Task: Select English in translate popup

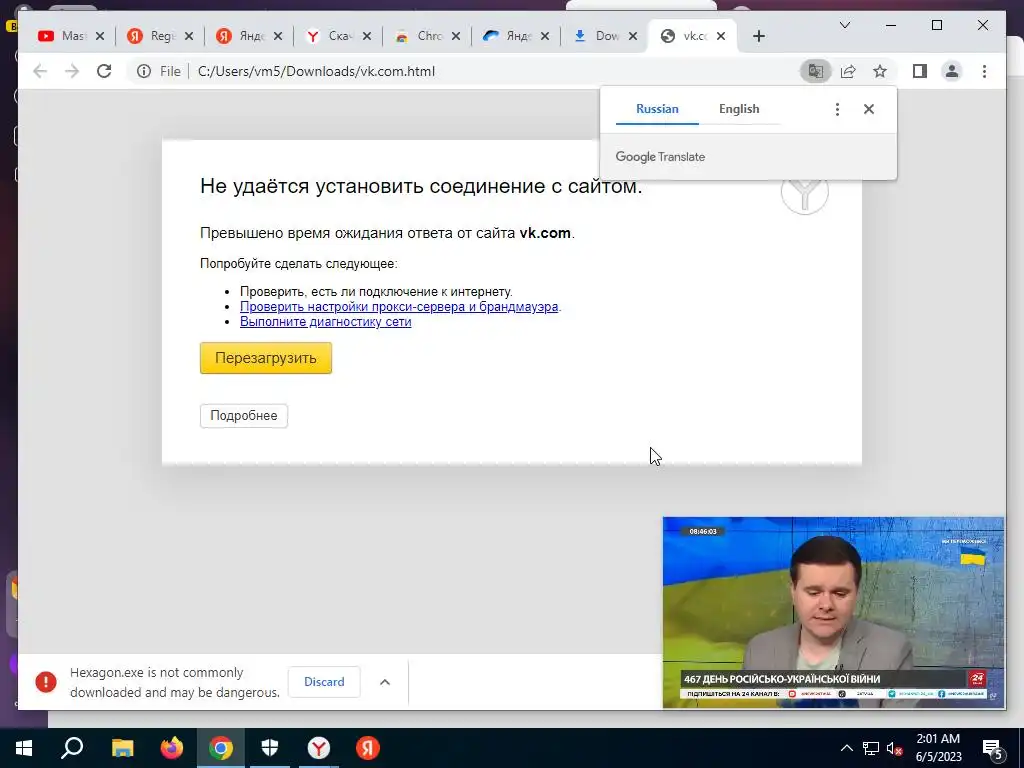Action: (739, 109)
